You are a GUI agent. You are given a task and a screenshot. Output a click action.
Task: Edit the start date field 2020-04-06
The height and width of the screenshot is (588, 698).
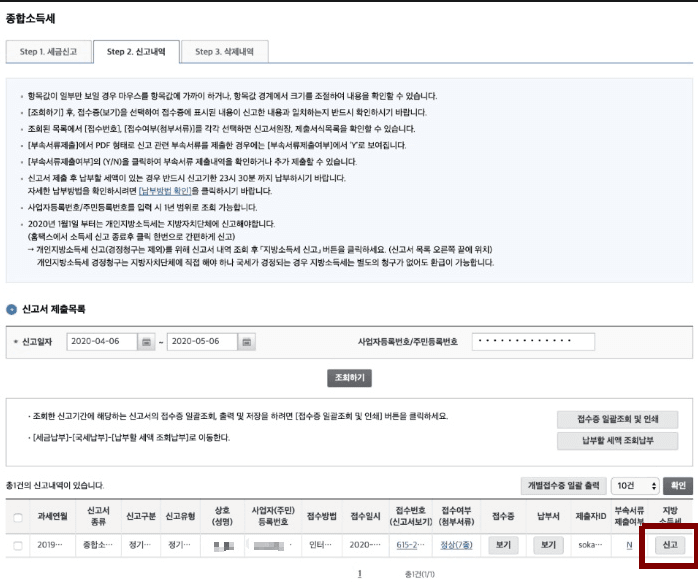102,341
